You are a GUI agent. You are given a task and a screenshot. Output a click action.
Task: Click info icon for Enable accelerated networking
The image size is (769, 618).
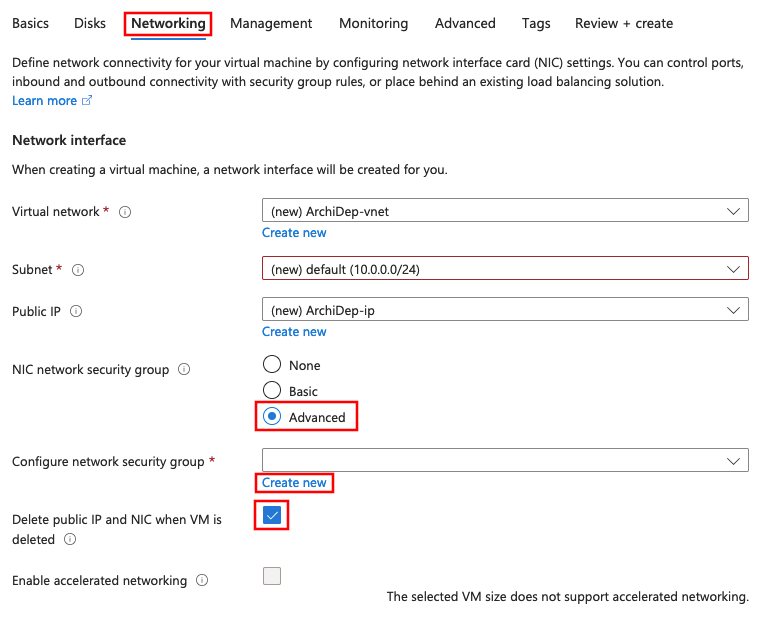click(202, 581)
